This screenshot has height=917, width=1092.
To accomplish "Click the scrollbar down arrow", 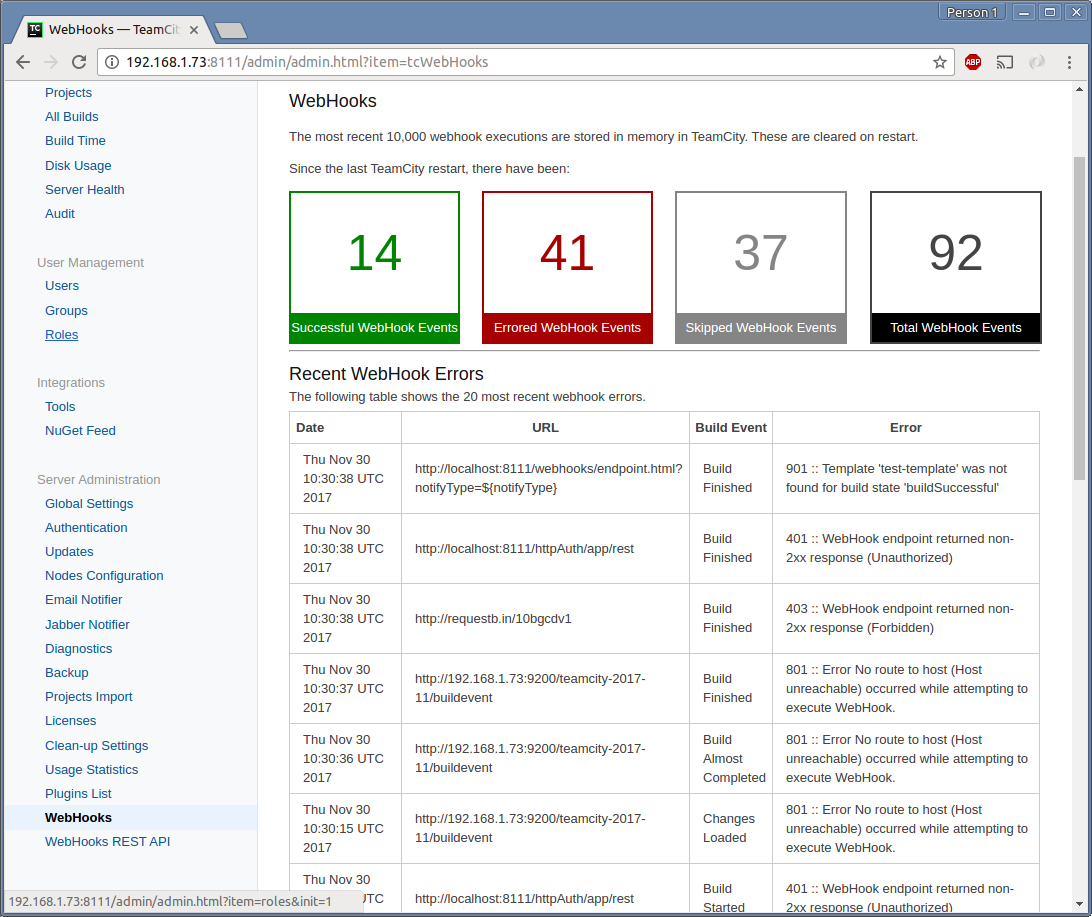I will point(1079,904).
